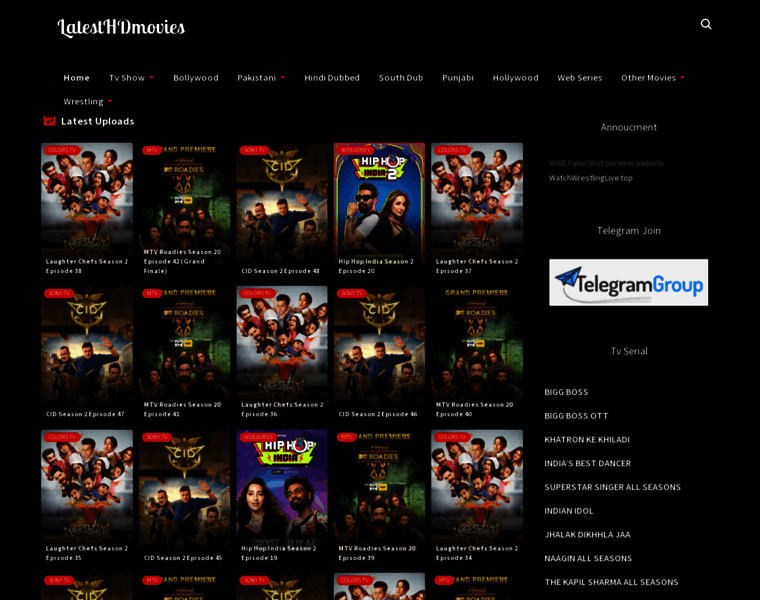Open the Web Series menu item
This screenshot has width=760, height=600.
point(580,78)
